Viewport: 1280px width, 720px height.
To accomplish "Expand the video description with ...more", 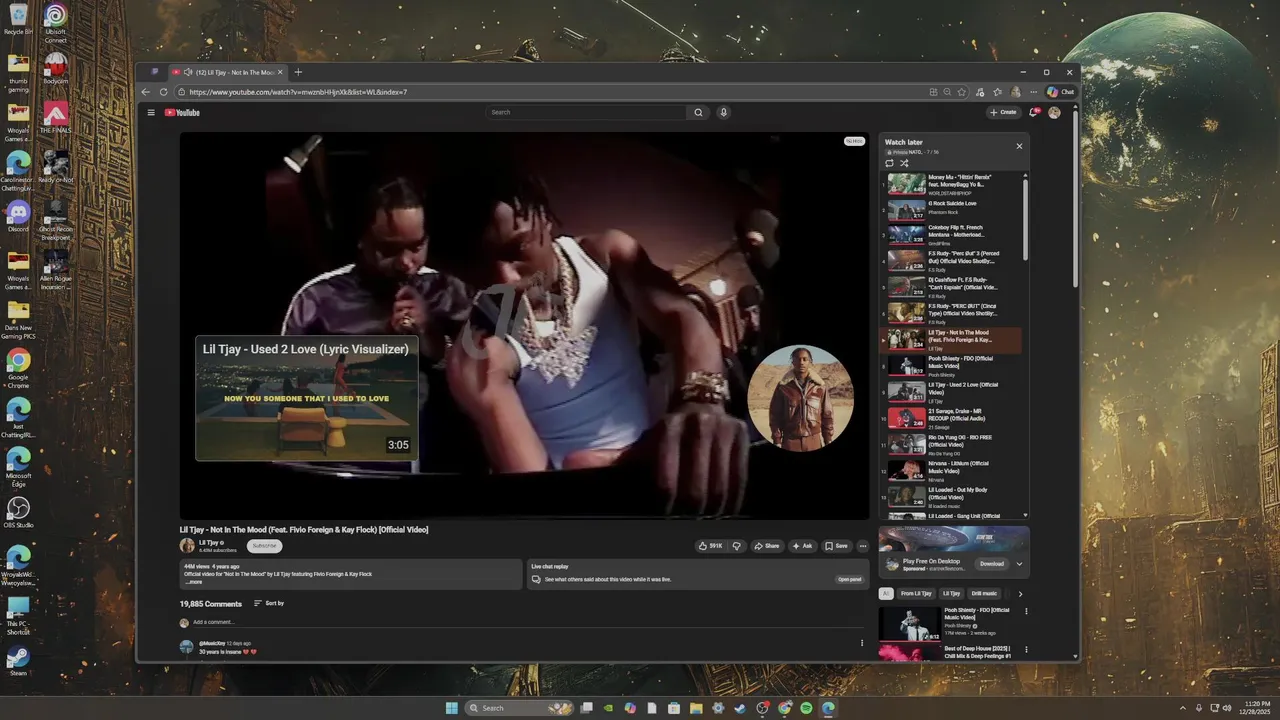I will (194, 582).
